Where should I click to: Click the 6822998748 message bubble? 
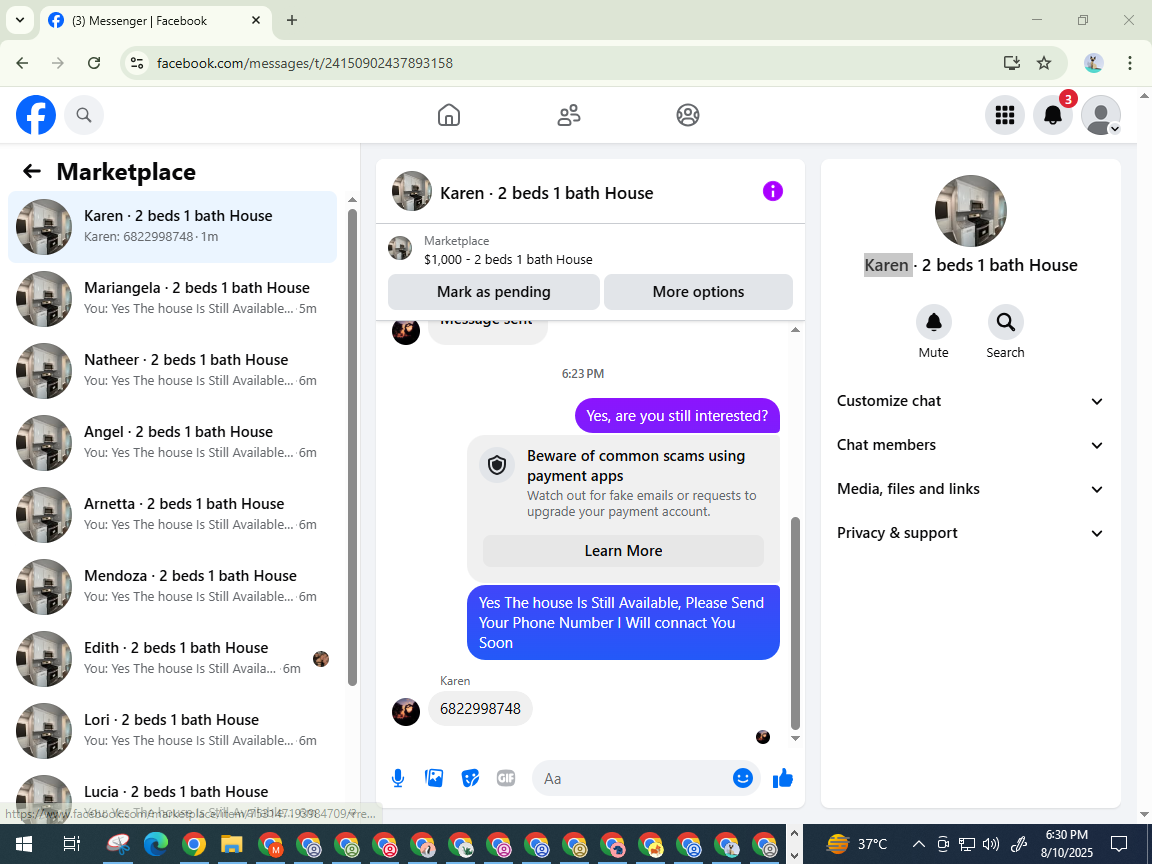tap(480, 708)
